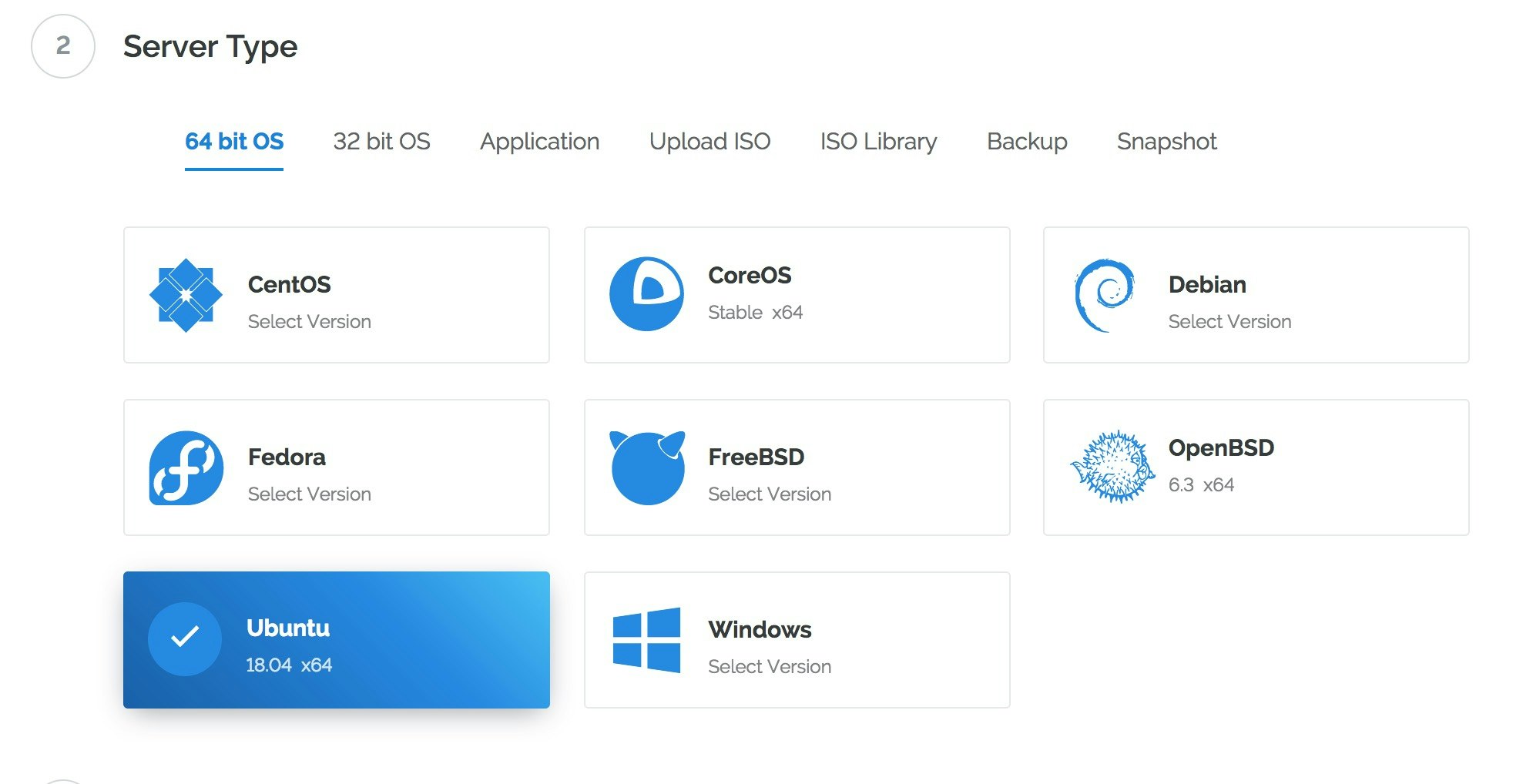This screenshot has height=784, width=1533.
Task: Select the OpenBSD 6.3 x64 label
Action: coord(1201,484)
